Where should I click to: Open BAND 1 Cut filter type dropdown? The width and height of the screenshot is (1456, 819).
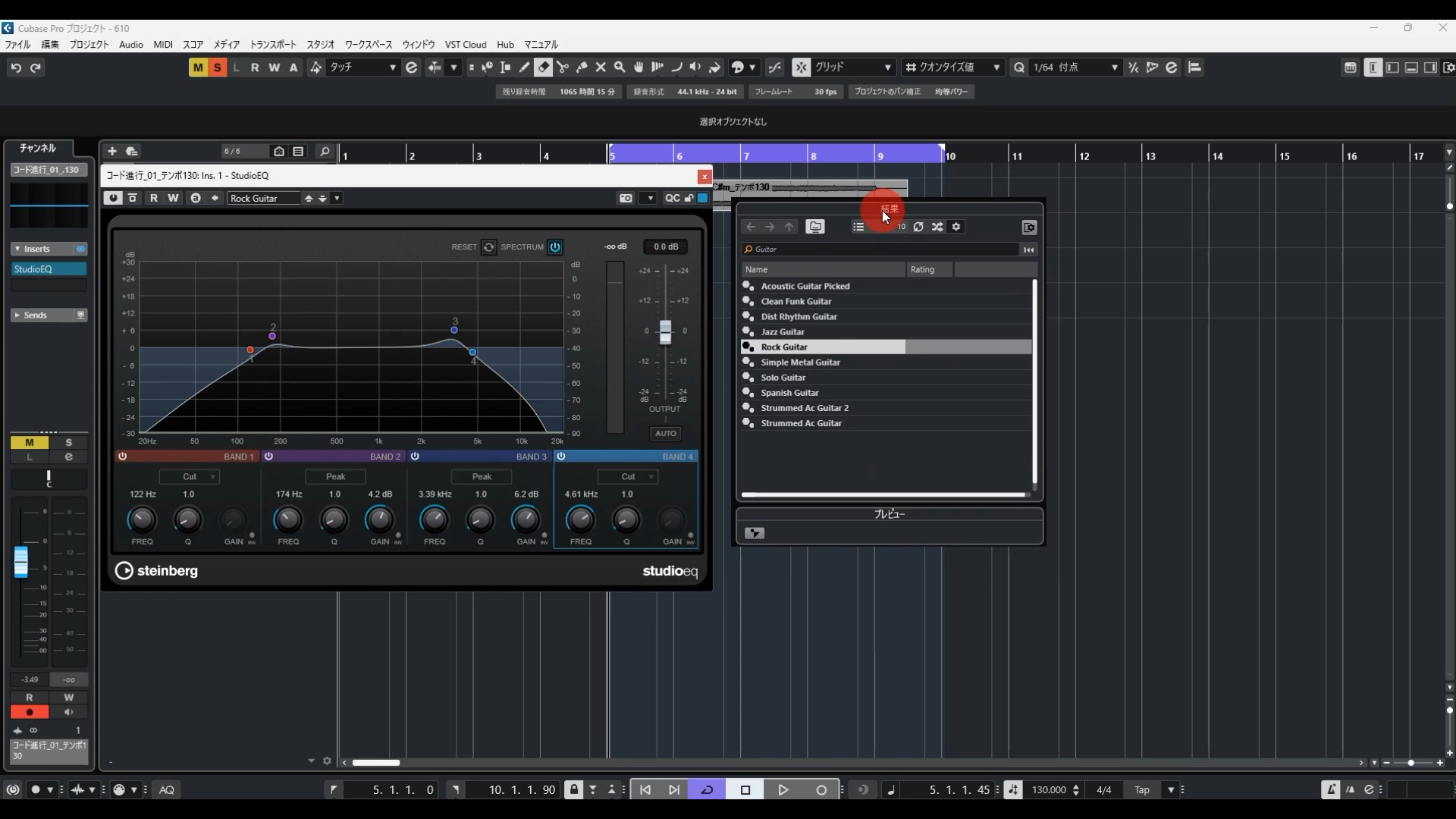(x=190, y=477)
